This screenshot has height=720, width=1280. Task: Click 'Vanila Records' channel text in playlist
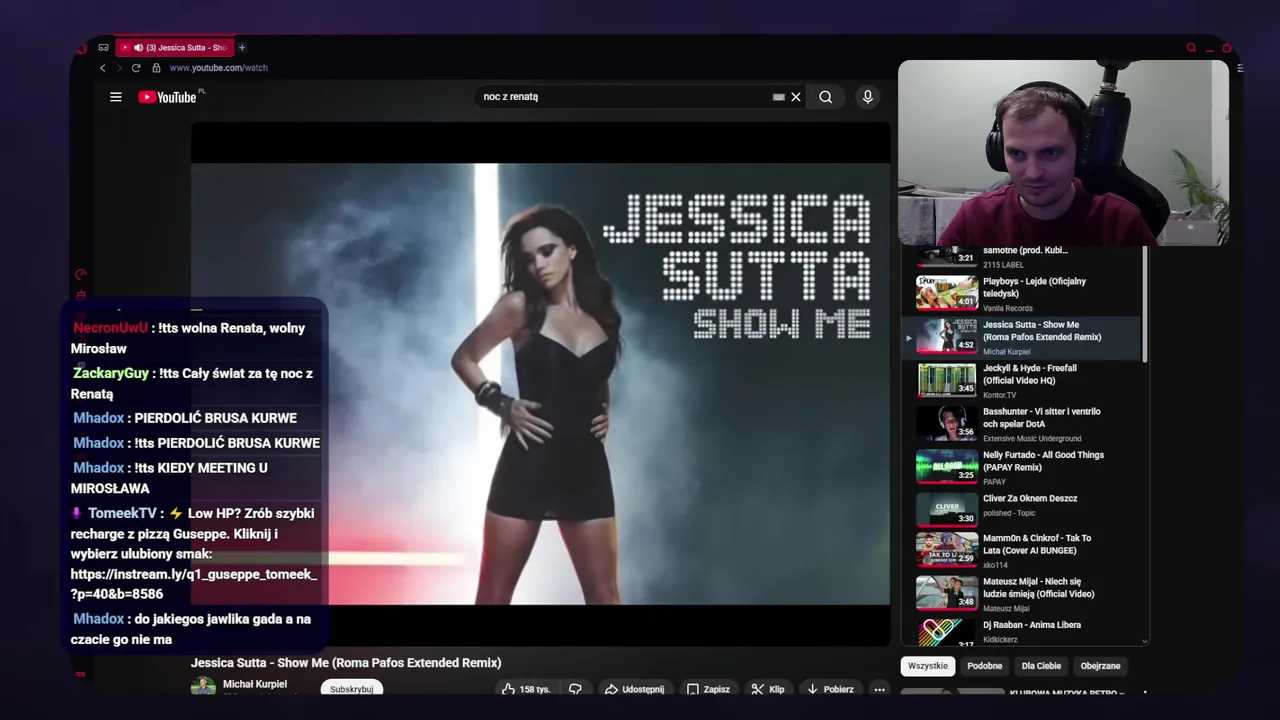click(1008, 308)
